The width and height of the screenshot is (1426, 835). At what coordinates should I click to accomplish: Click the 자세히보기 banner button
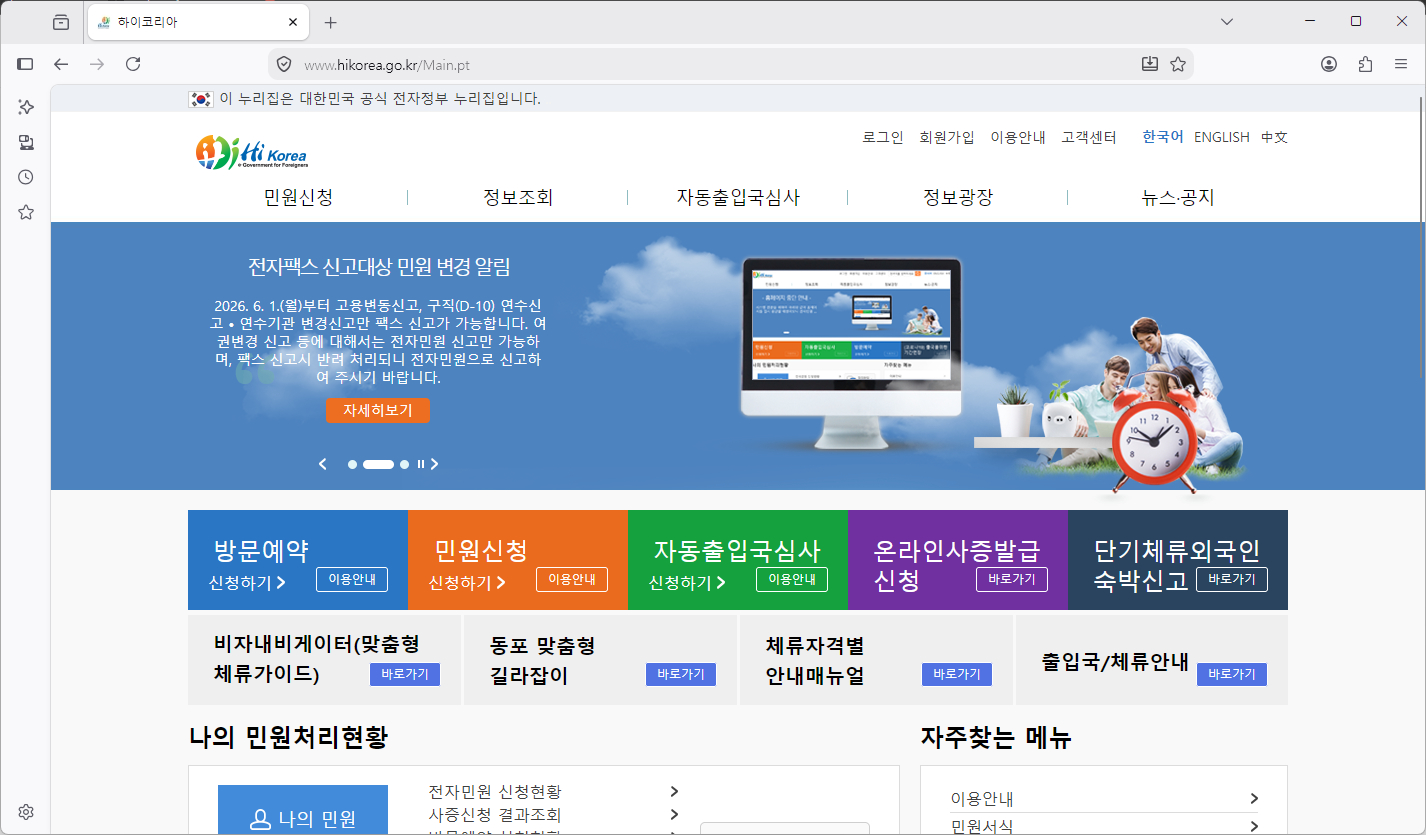pyautogui.click(x=377, y=410)
